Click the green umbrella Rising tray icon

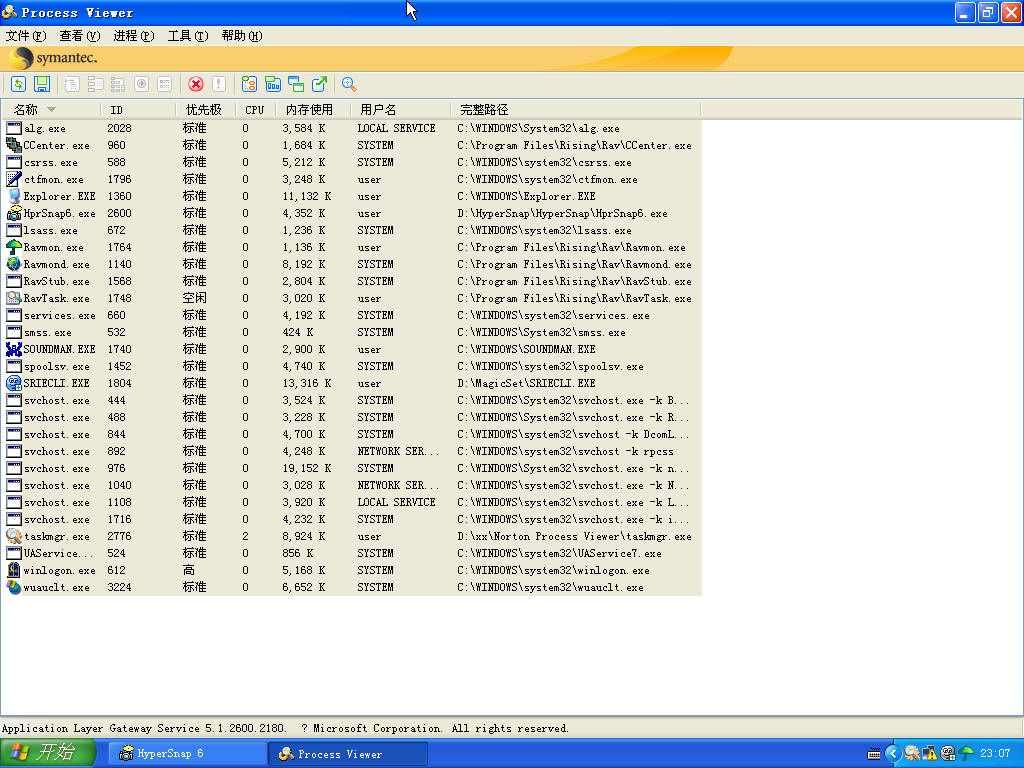click(966, 754)
